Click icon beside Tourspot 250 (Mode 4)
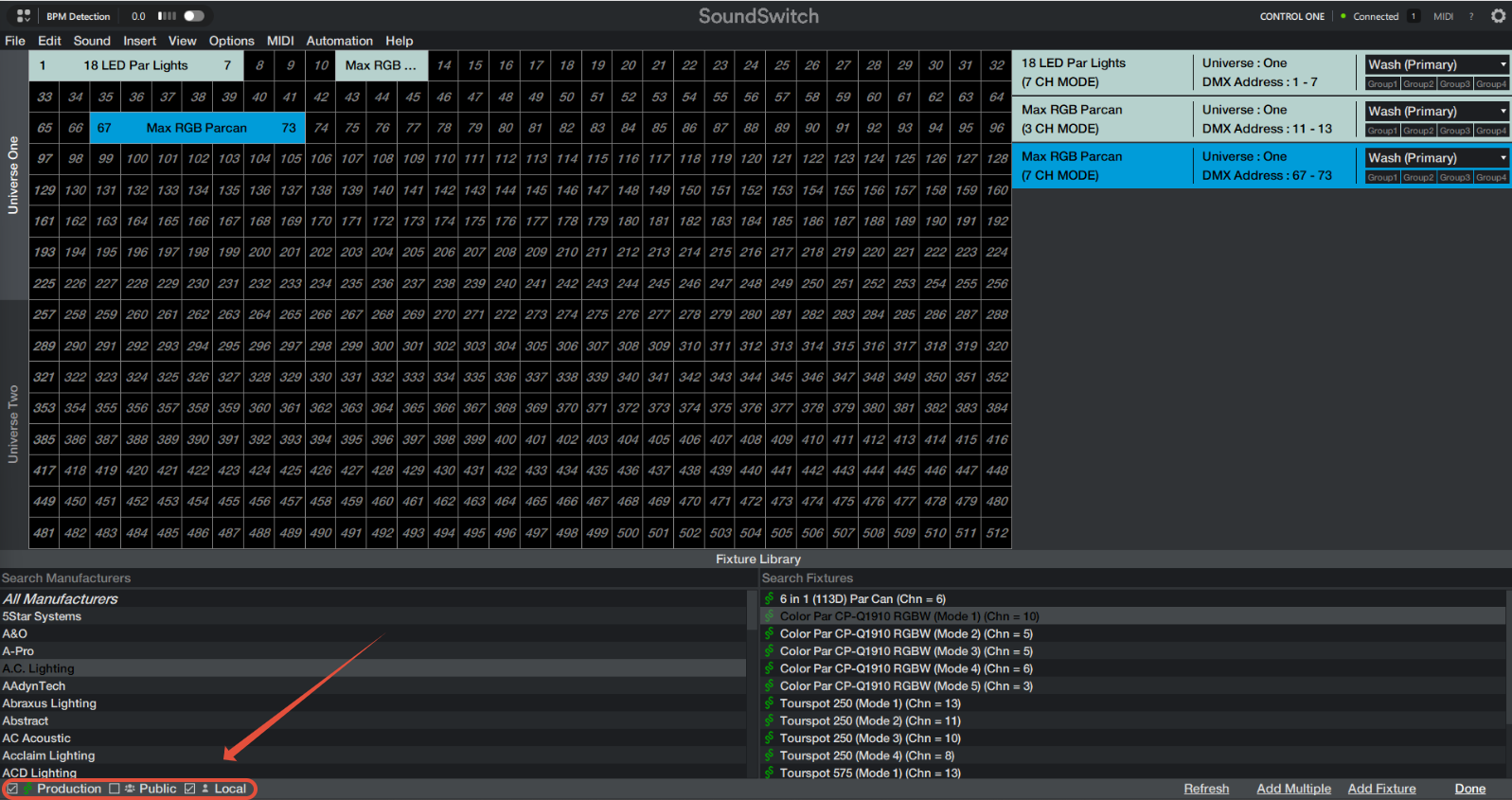This screenshot has width=1512, height=800. (x=770, y=756)
